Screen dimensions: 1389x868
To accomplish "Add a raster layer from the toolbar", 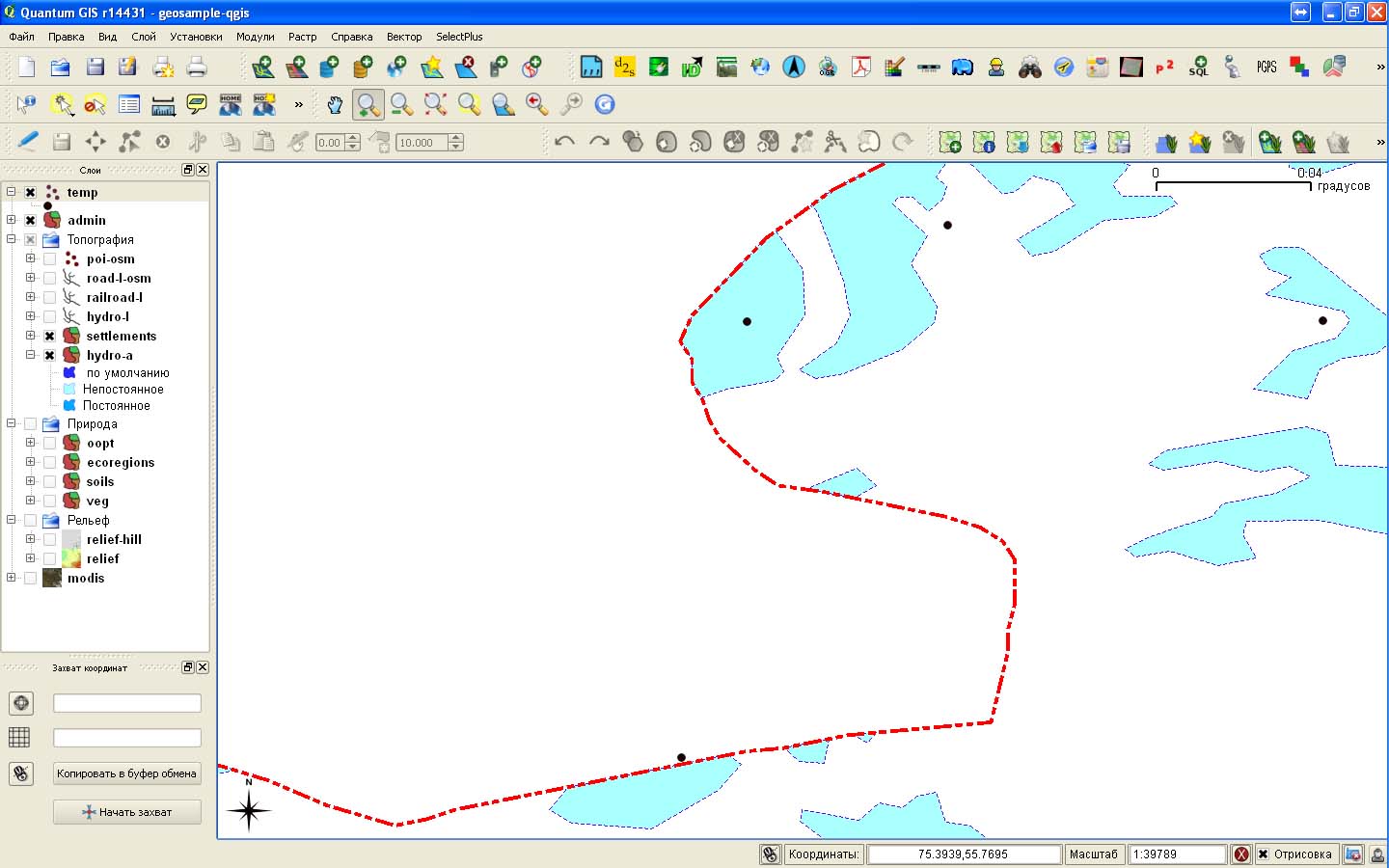I will tap(296, 67).
